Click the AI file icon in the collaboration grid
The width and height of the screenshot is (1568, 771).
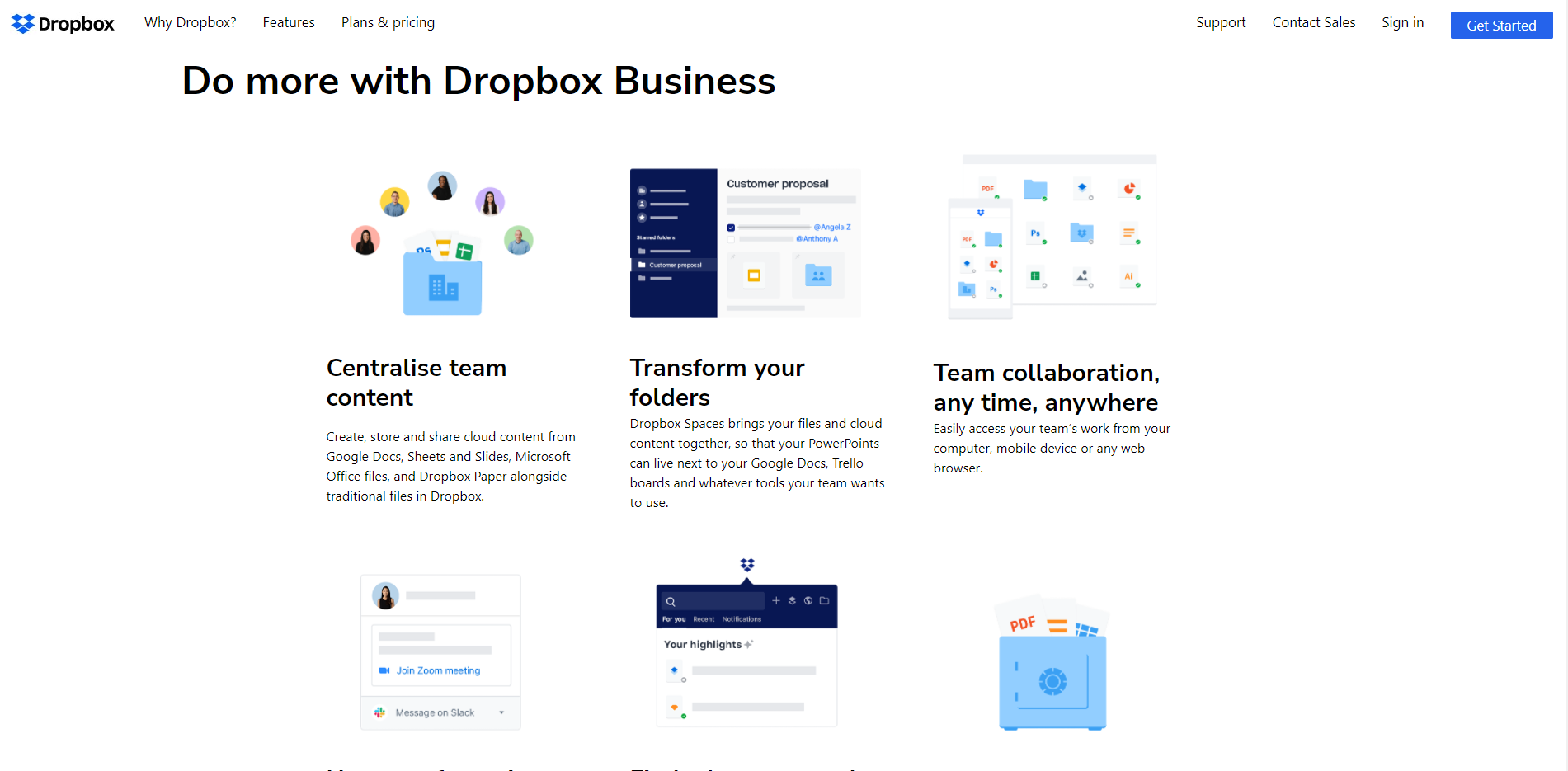pyautogui.click(x=1129, y=276)
